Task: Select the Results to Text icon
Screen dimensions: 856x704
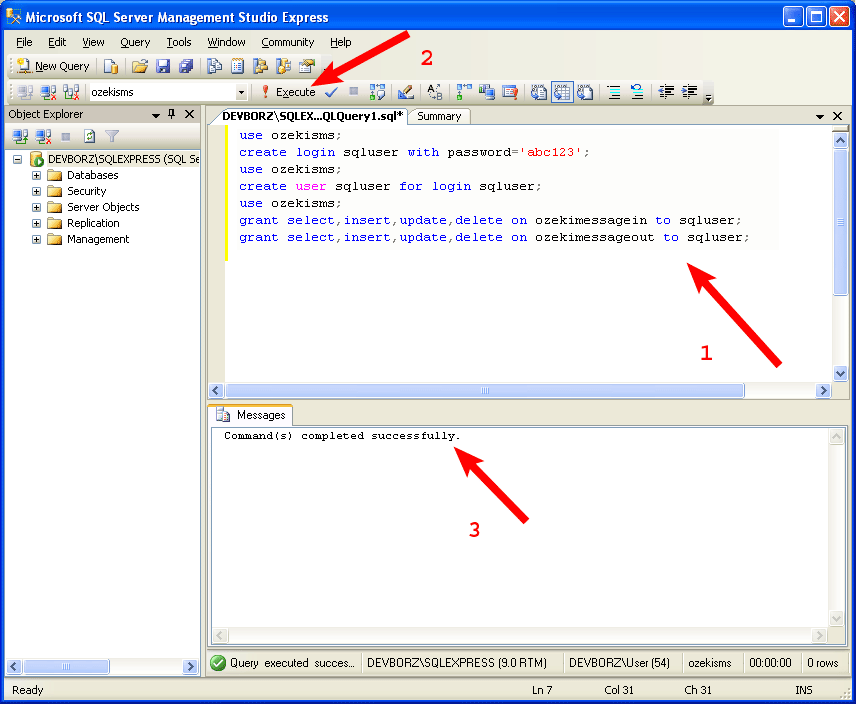Action: point(538,92)
